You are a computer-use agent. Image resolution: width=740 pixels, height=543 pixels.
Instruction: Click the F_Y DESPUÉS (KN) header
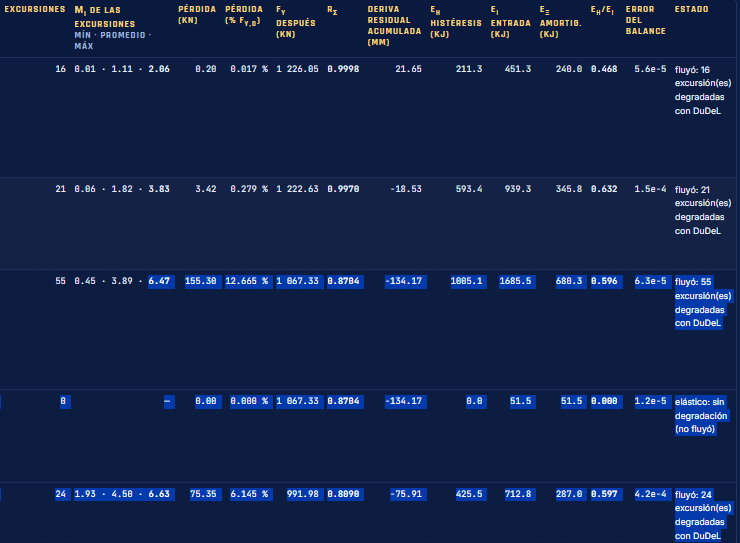[x=295, y=22]
